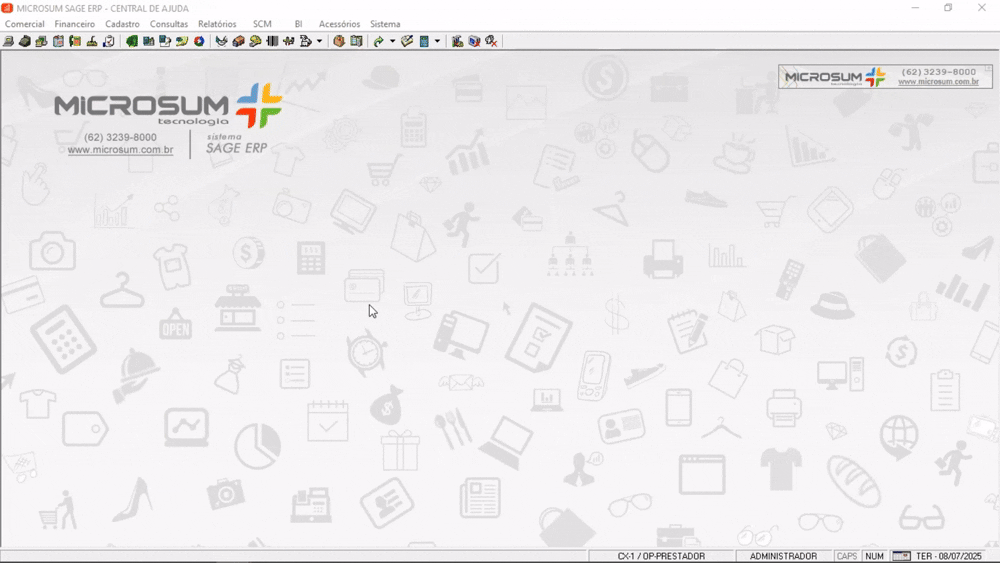Click the ADMINISTRADOR status bar entry
Viewport: 1000px width, 563px height.
tap(783, 556)
